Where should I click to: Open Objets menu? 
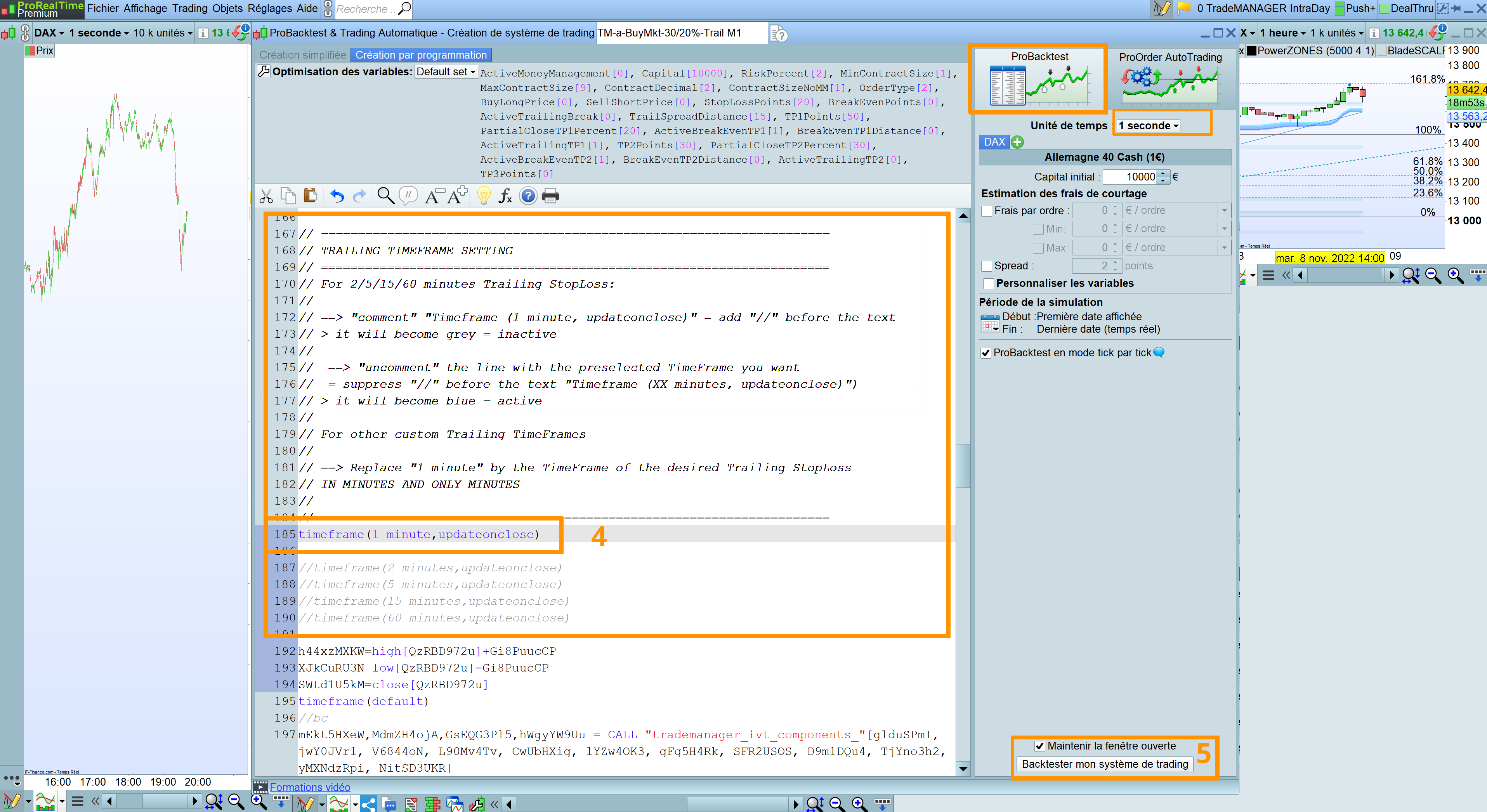click(x=227, y=8)
